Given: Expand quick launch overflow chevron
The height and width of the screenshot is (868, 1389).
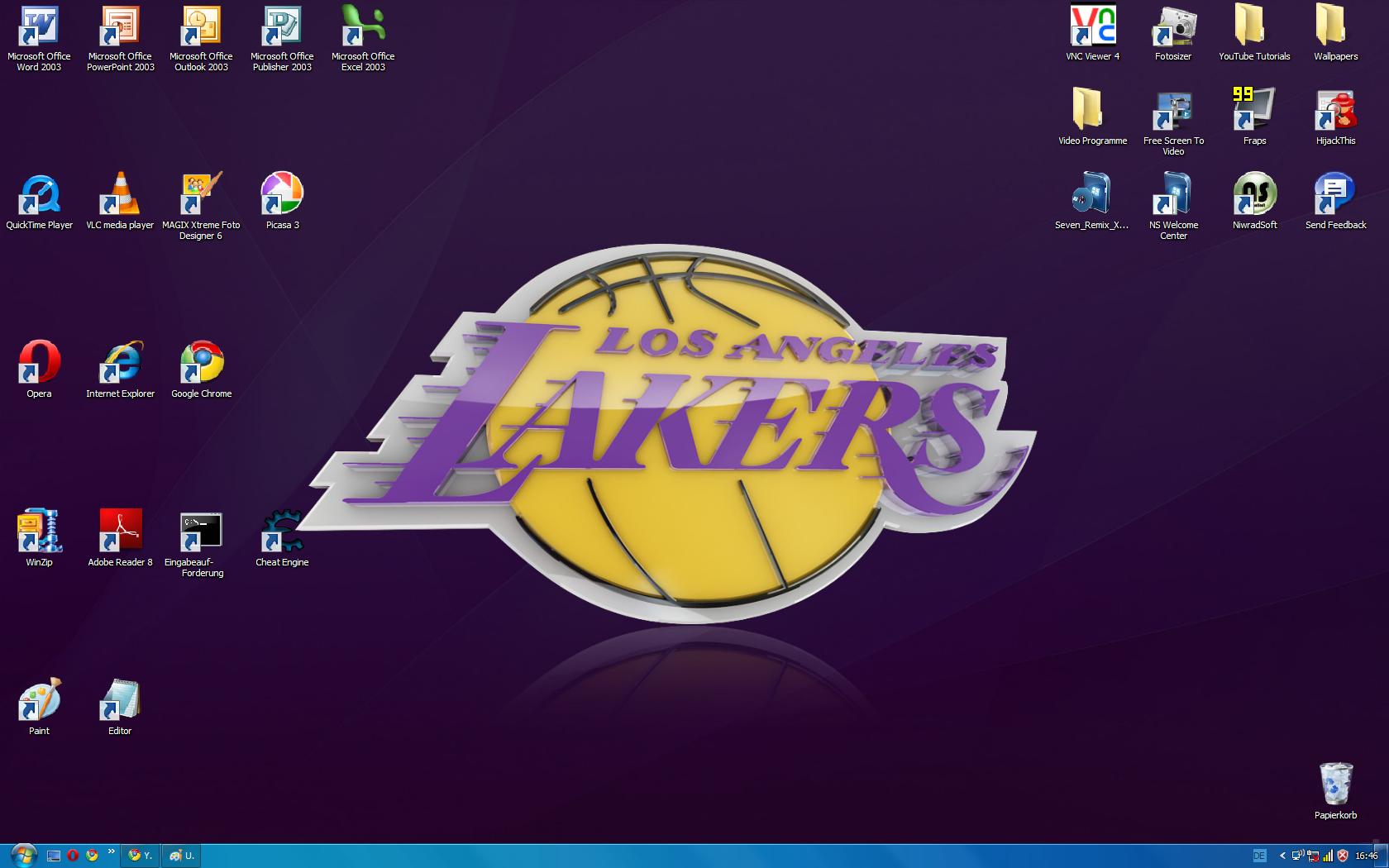Looking at the screenshot, I should (x=111, y=851).
